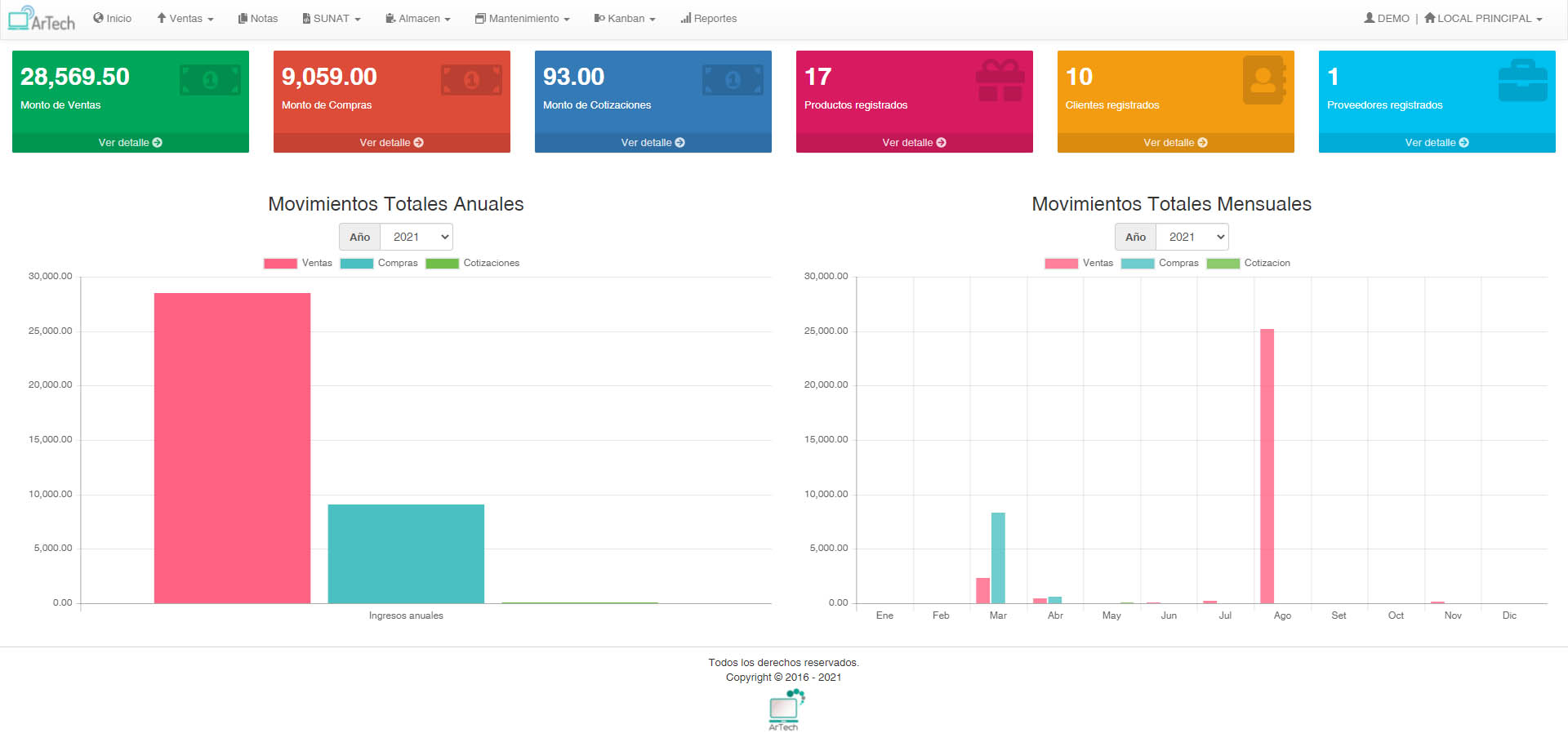Hide Cotizaciones series in annual chart
The height and width of the screenshot is (751, 1568).
(472, 263)
